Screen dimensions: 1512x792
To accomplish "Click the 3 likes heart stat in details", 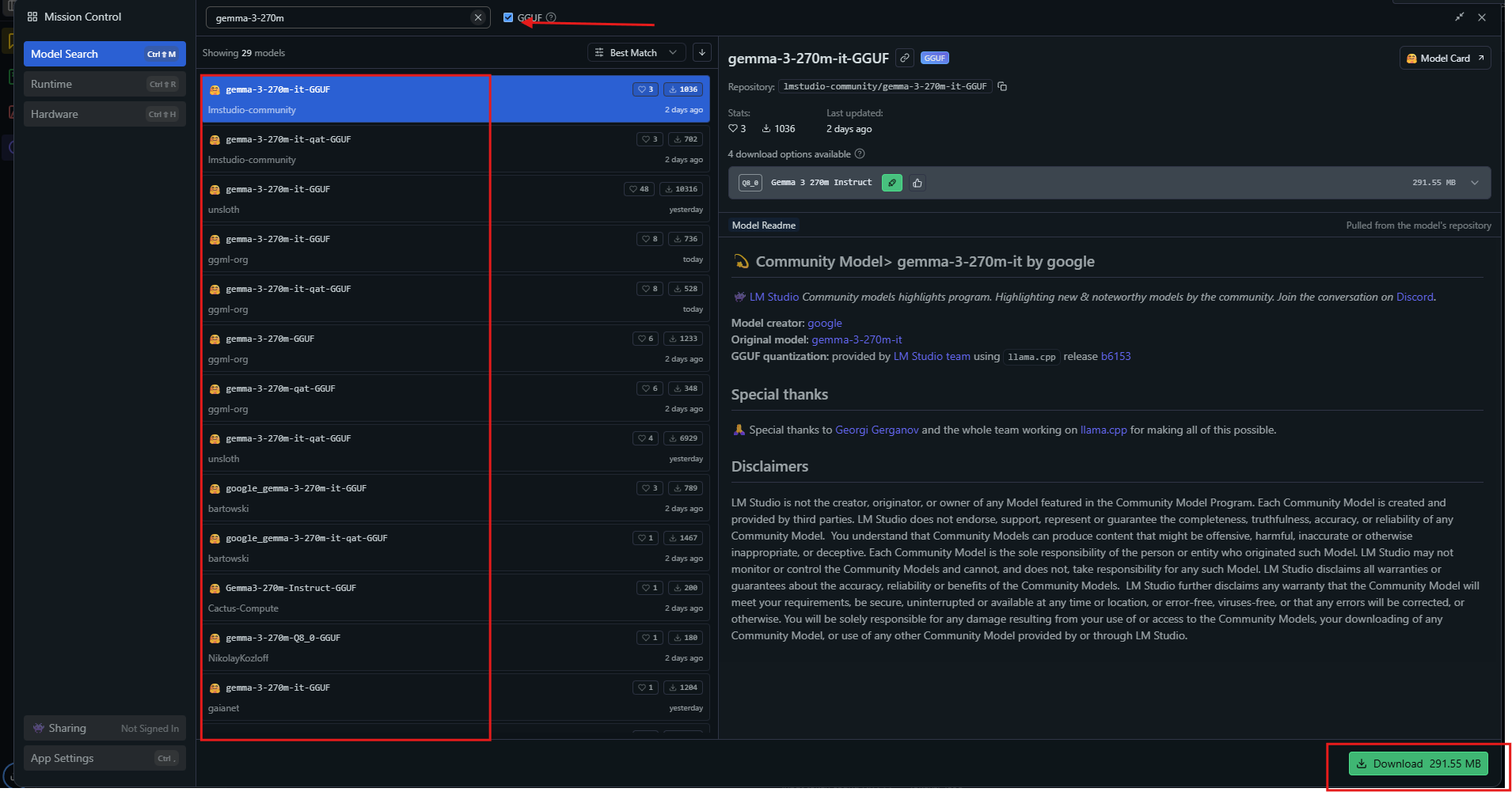I will pos(737,128).
